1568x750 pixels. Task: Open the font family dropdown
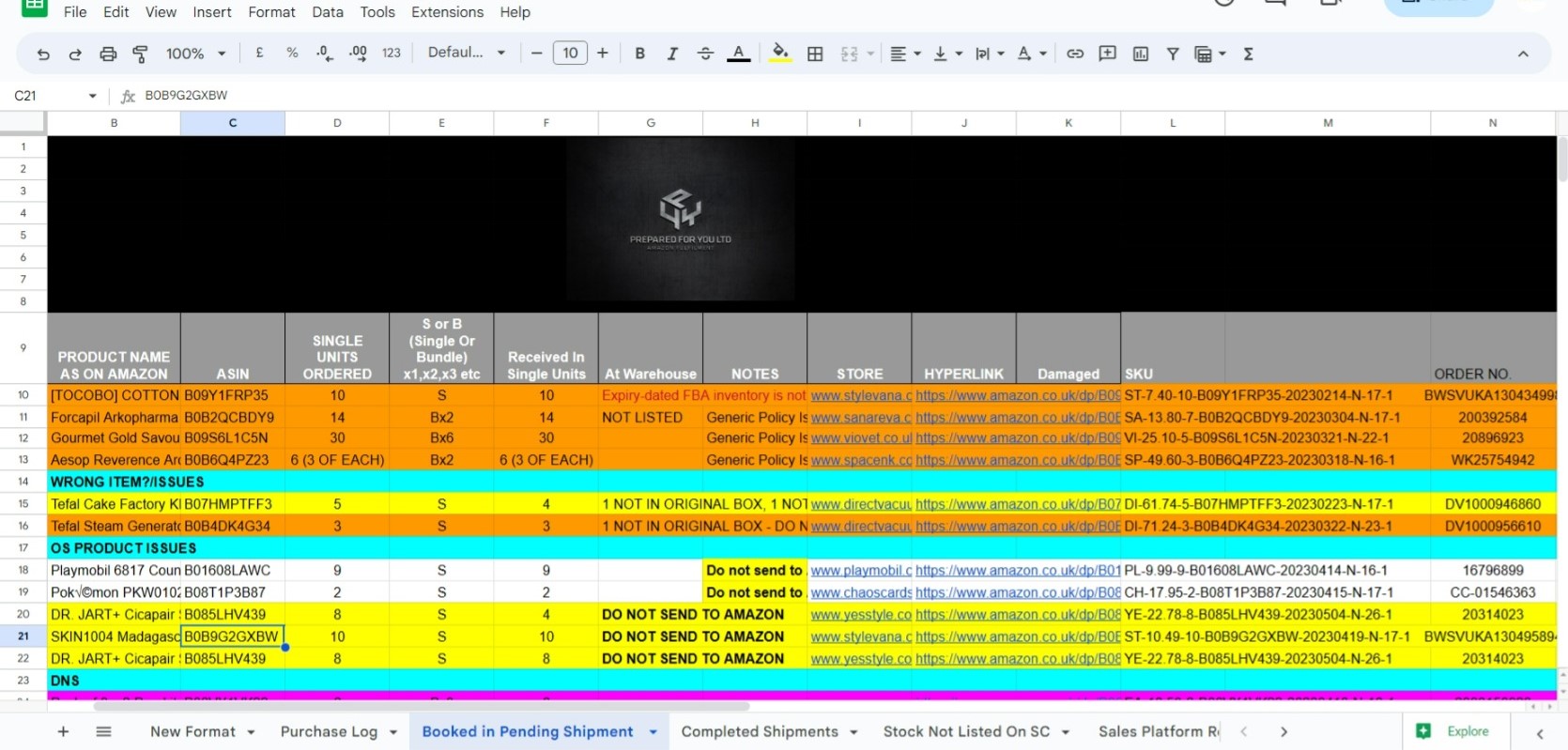pyautogui.click(x=467, y=53)
